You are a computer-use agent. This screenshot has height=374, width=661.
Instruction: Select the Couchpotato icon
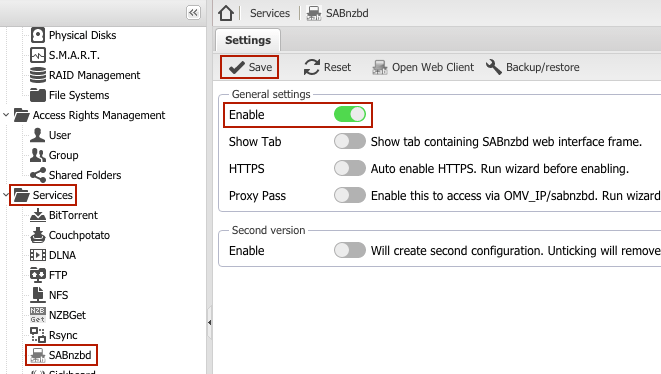38,235
